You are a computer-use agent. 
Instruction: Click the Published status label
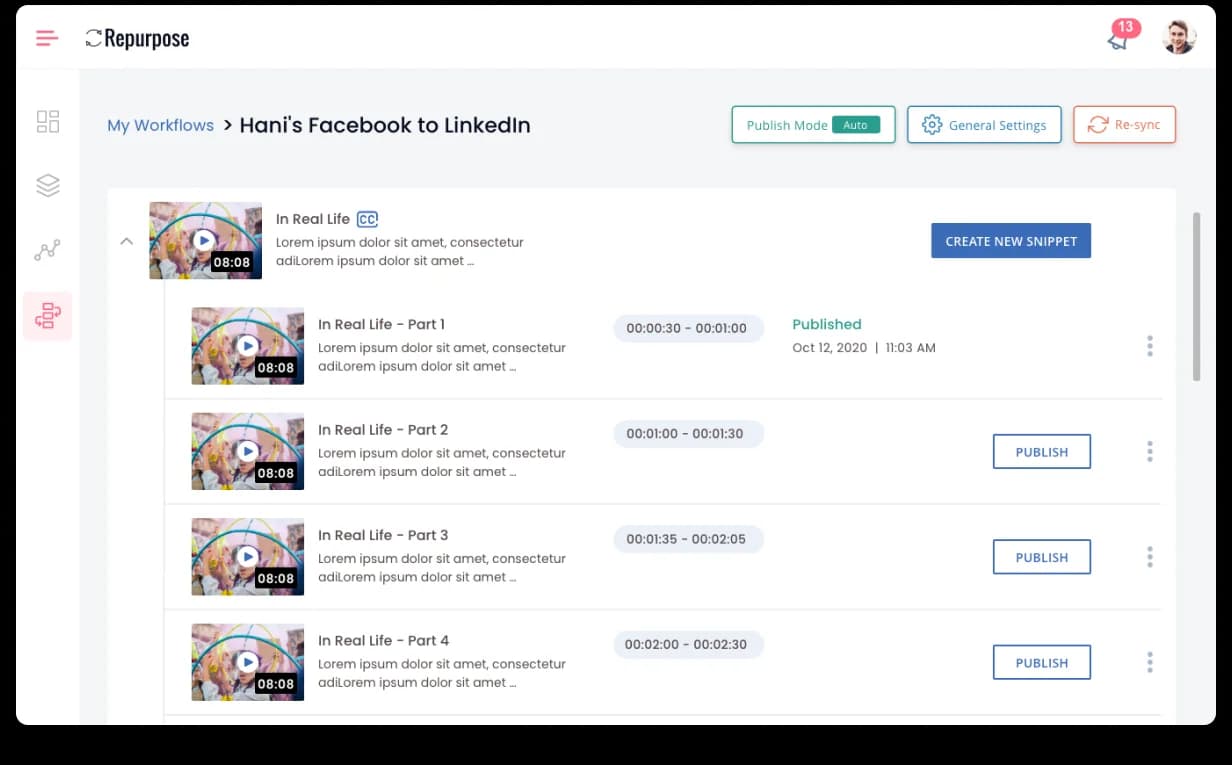(827, 324)
